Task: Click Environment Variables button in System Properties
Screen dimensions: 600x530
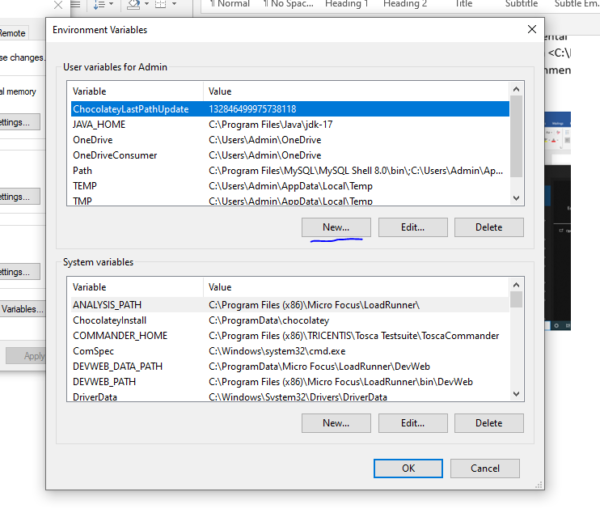Action: click(22, 309)
